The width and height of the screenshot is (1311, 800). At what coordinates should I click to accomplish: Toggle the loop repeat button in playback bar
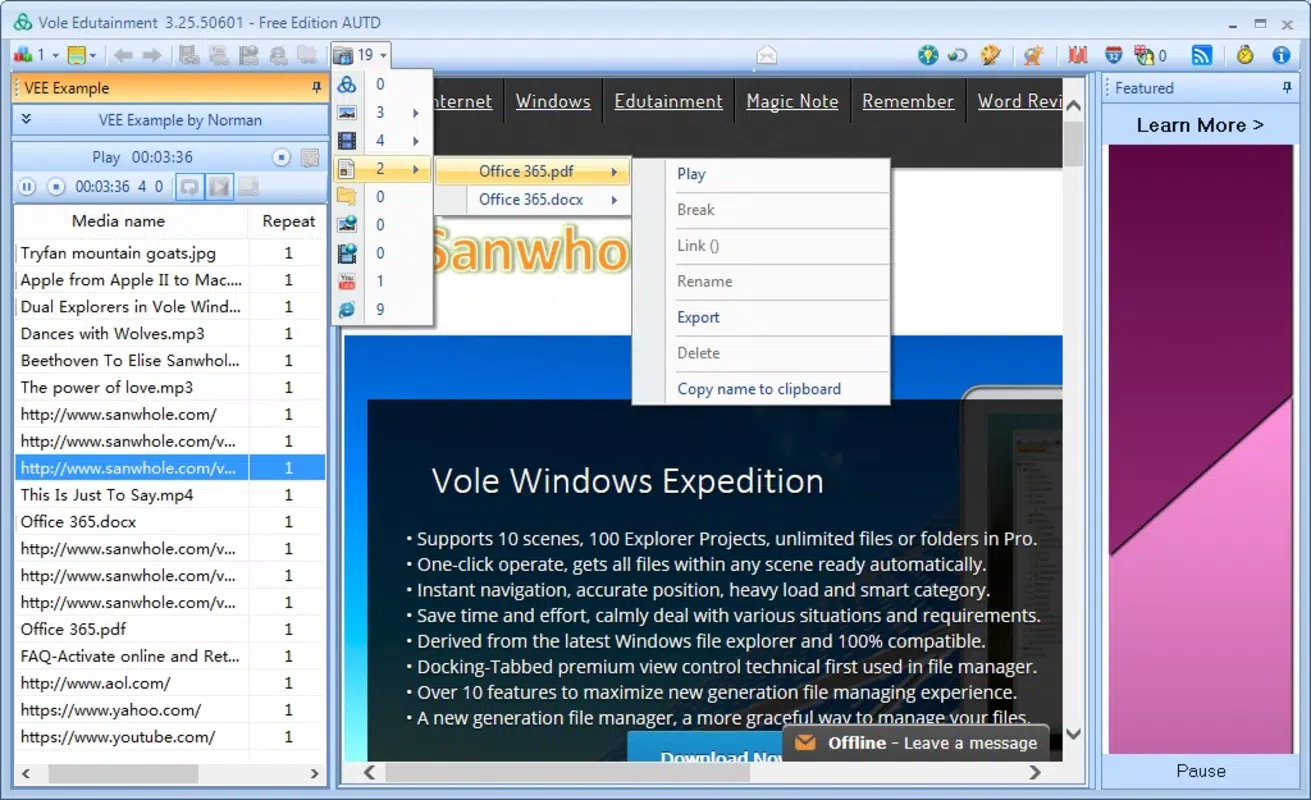189,186
